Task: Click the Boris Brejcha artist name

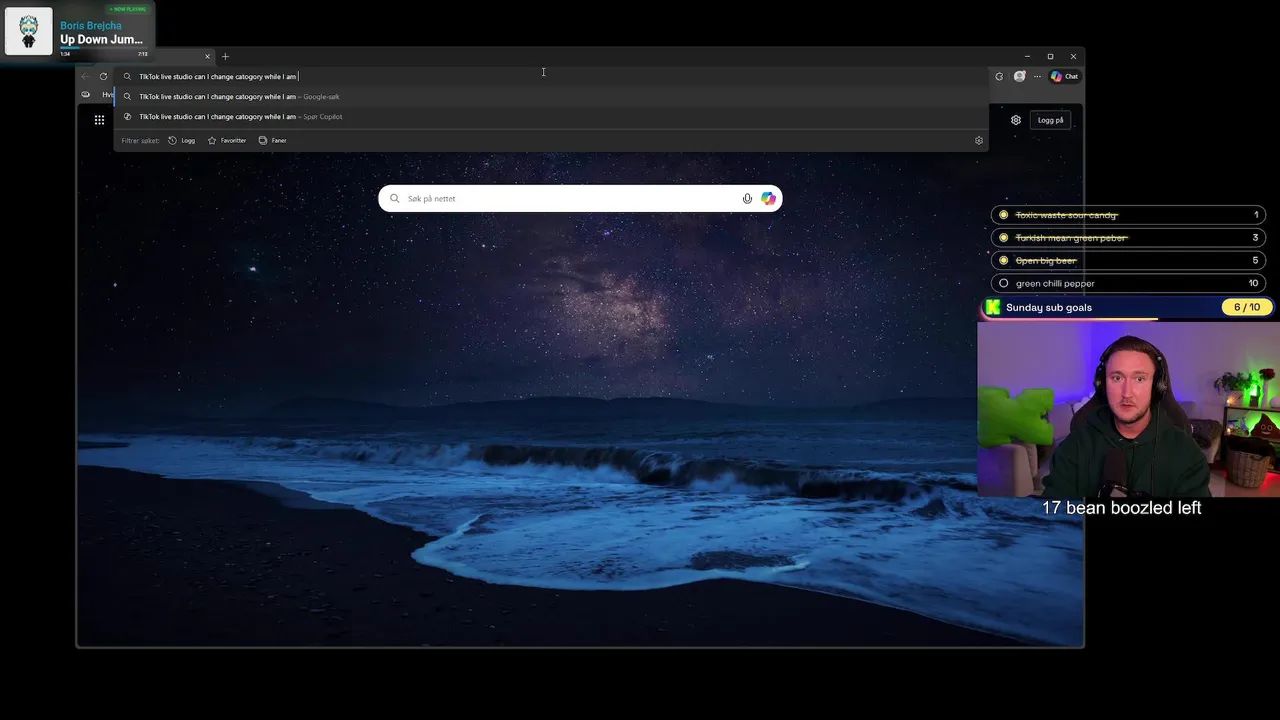Action: pos(91,25)
